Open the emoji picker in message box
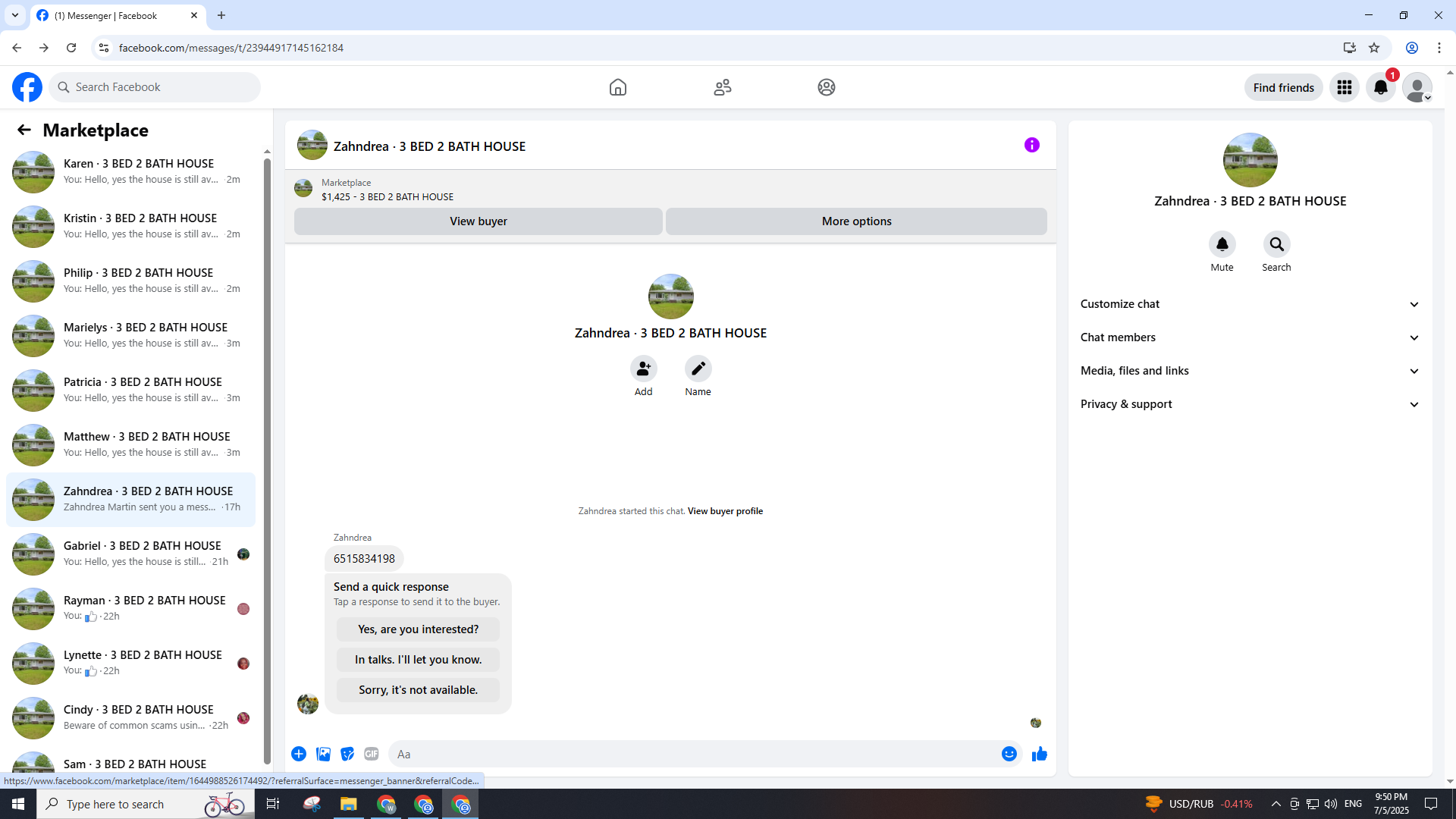 coord(1009,754)
